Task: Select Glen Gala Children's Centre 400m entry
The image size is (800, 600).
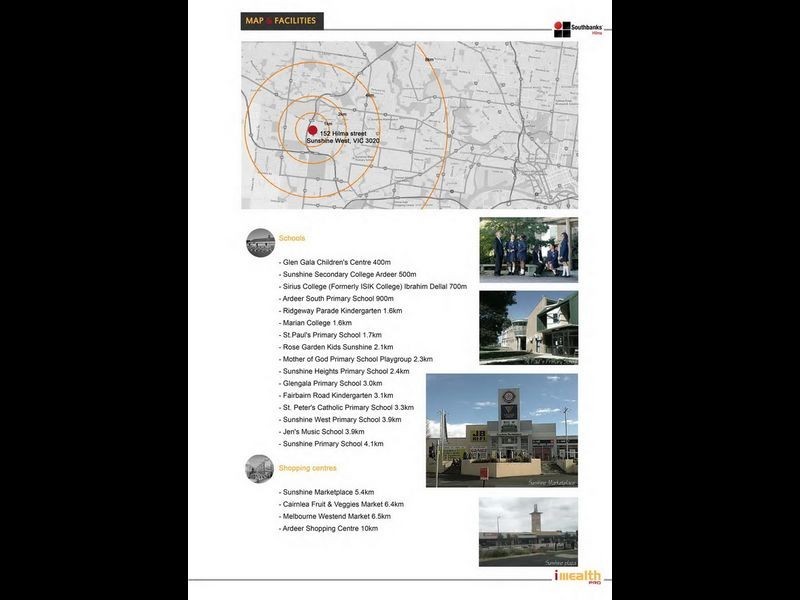Action: click(334, 262)
